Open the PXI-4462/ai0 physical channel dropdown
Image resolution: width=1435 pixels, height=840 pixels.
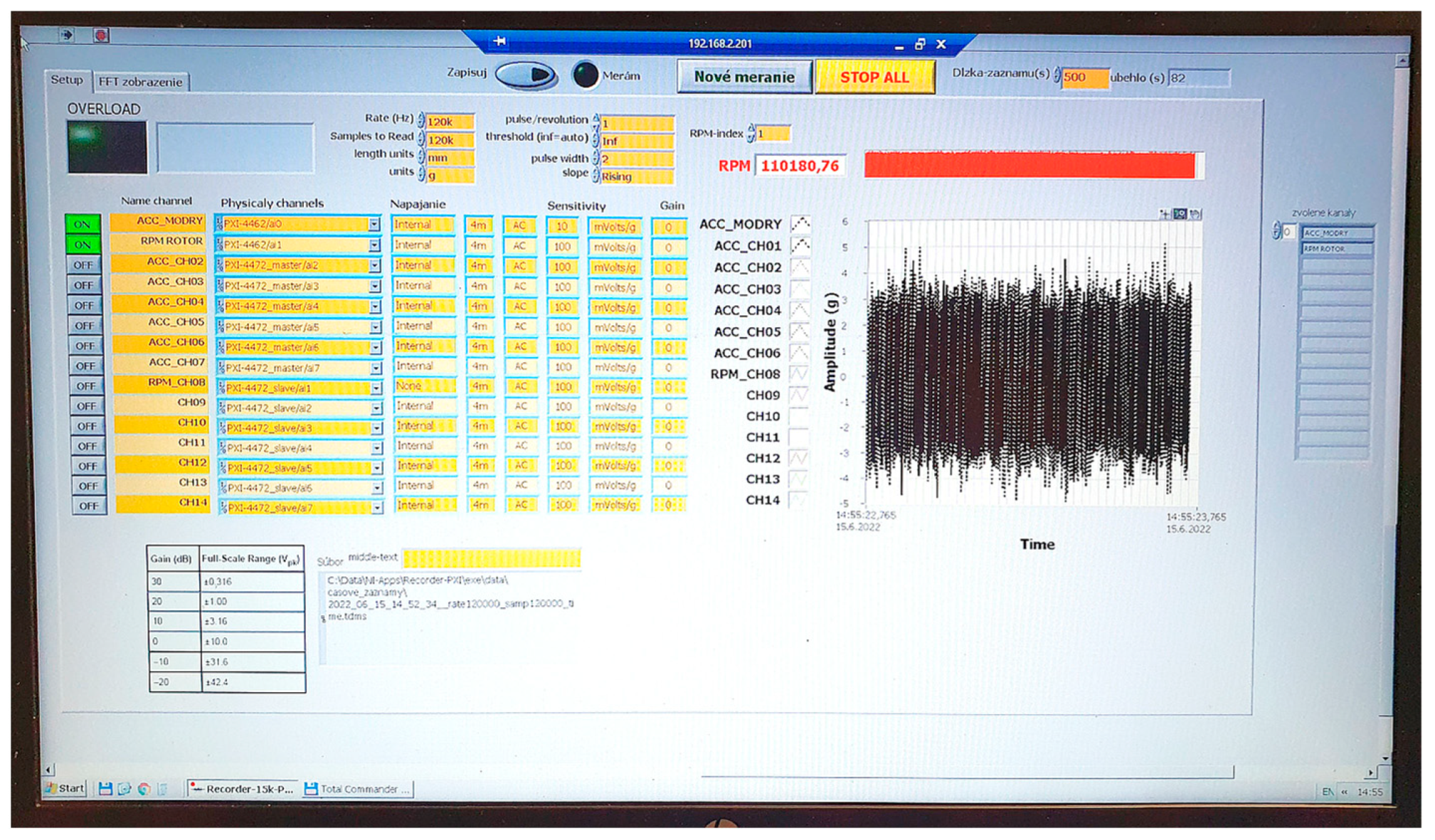(x=376, y=225)
